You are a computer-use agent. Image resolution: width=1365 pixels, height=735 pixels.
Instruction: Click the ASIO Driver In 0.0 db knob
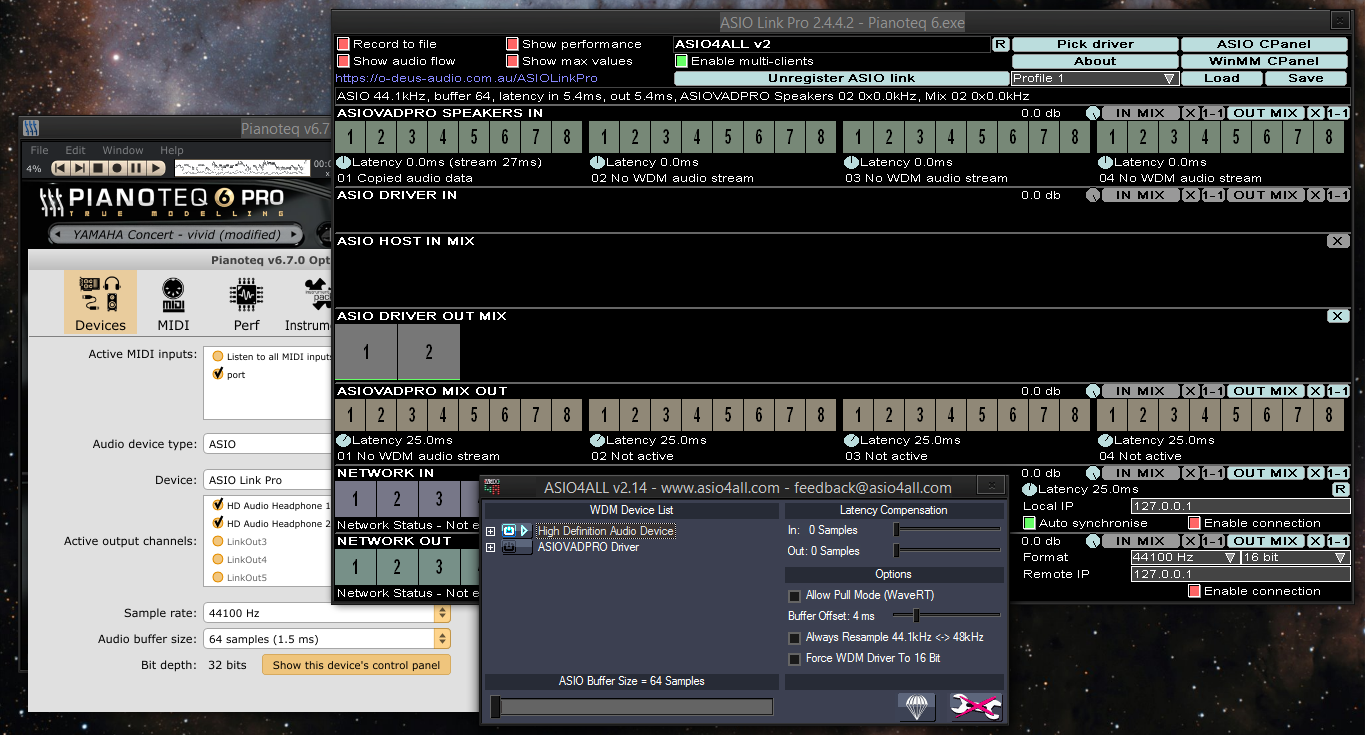pyautogui.click(x=1092, y=195)
